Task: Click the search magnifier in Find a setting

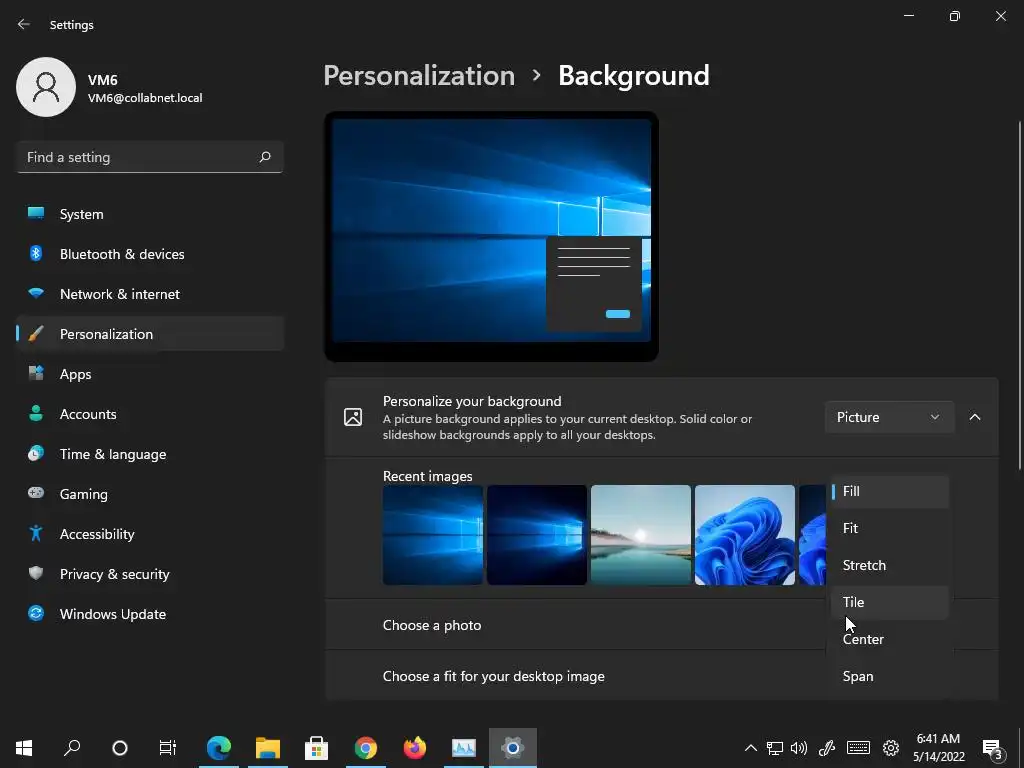Action: tap(264, 157)
